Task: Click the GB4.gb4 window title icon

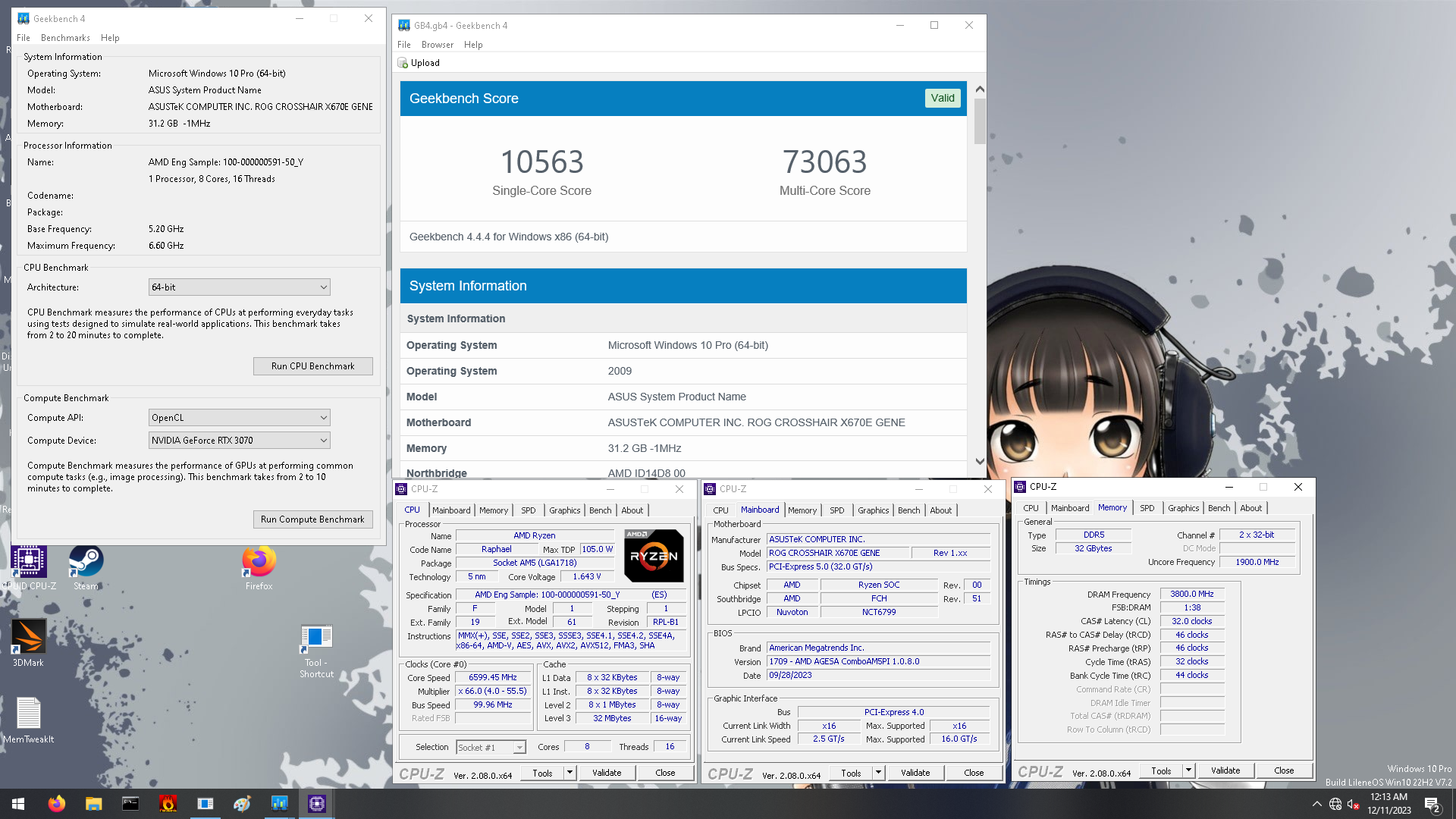Action: point(404,25)
